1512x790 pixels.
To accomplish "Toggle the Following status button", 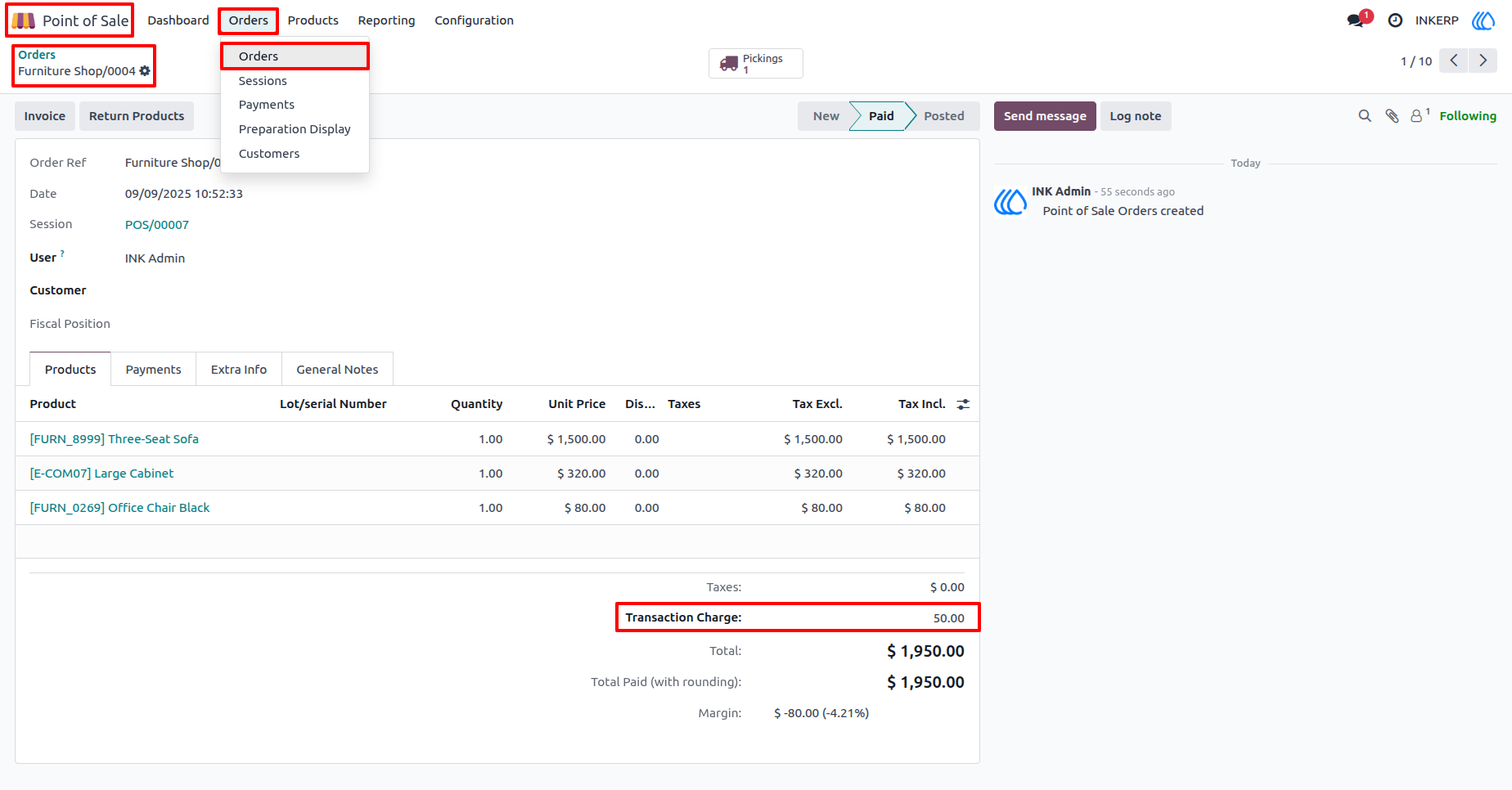I will point(1468,116).
